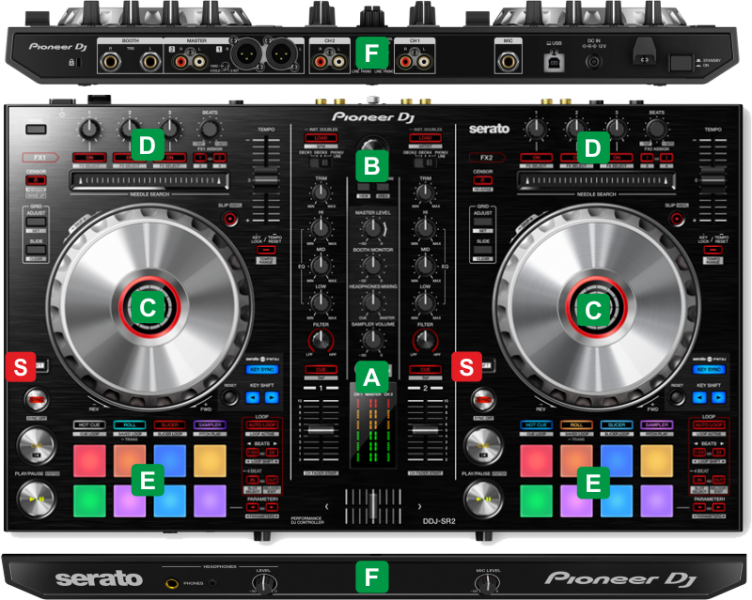Click left deck FX1 effect knob 1

(90, 129)
